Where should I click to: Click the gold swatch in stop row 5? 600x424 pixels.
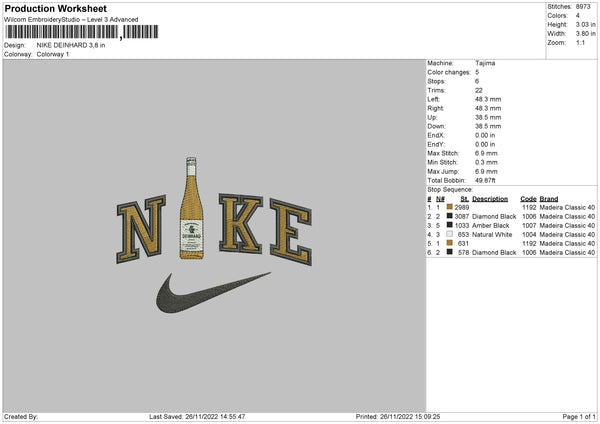click(x=450, y=243)
